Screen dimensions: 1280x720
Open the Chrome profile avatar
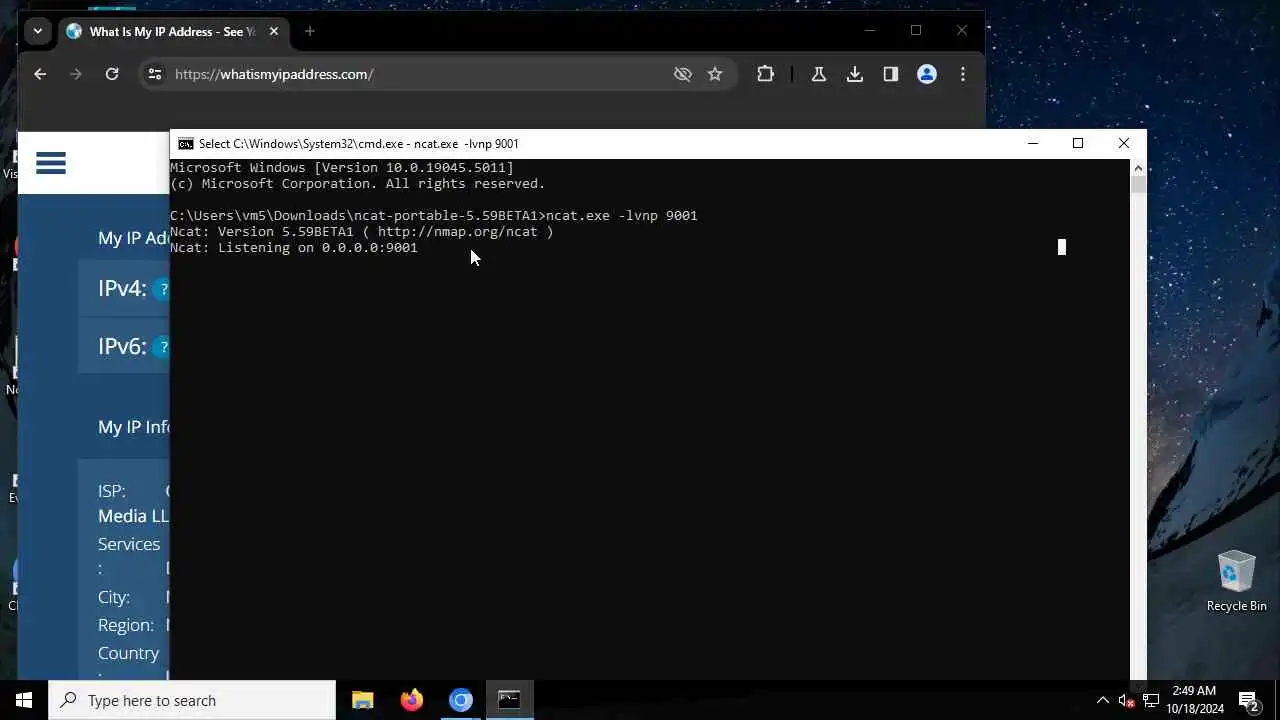(x=927, y=74)
